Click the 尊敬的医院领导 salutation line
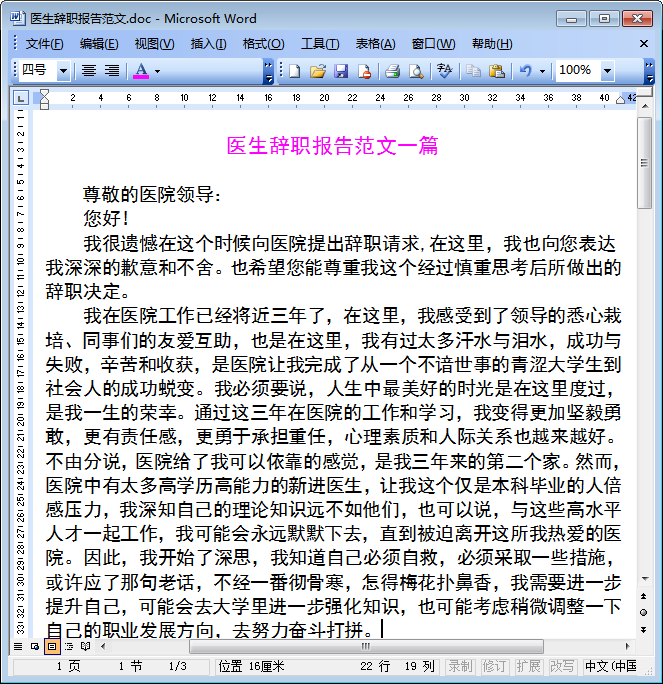 pyautogui.click(x=151, y=195)
